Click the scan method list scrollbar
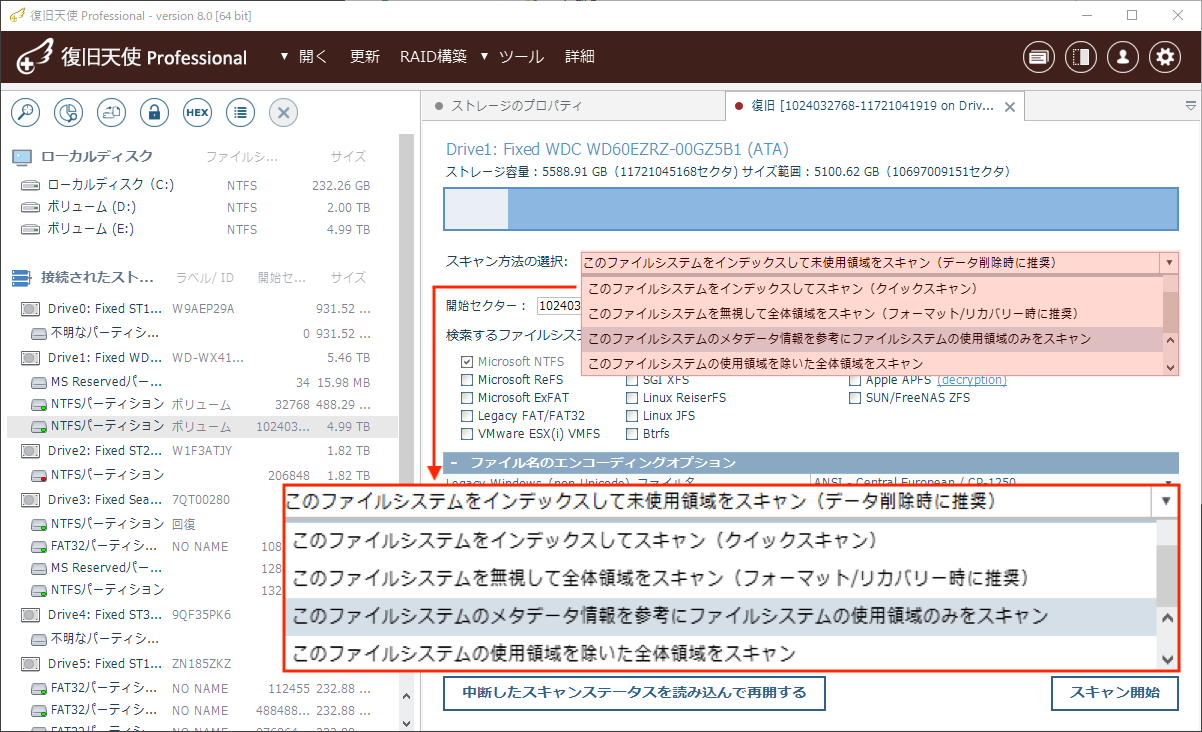Viewport: 1202px width, 732px height. click(x=1171, y=326)
